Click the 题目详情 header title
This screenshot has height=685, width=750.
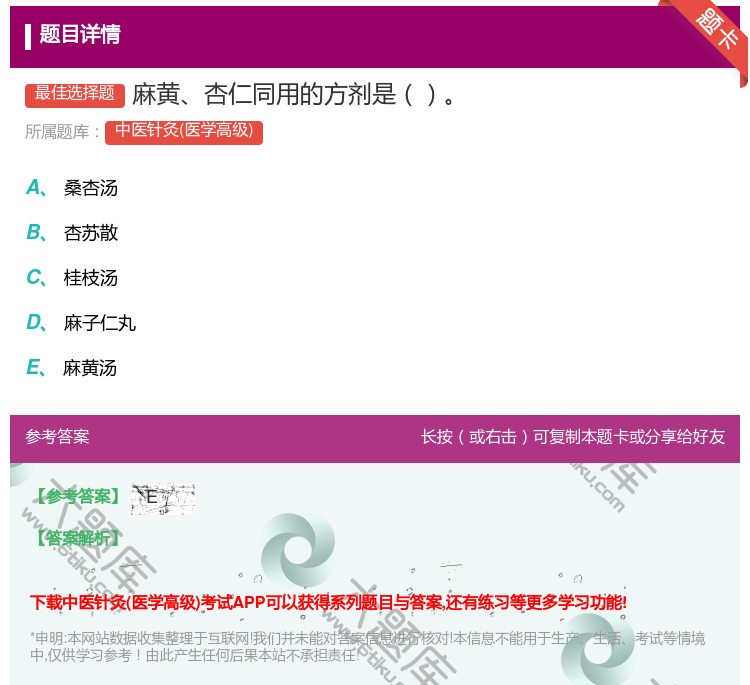80,34
